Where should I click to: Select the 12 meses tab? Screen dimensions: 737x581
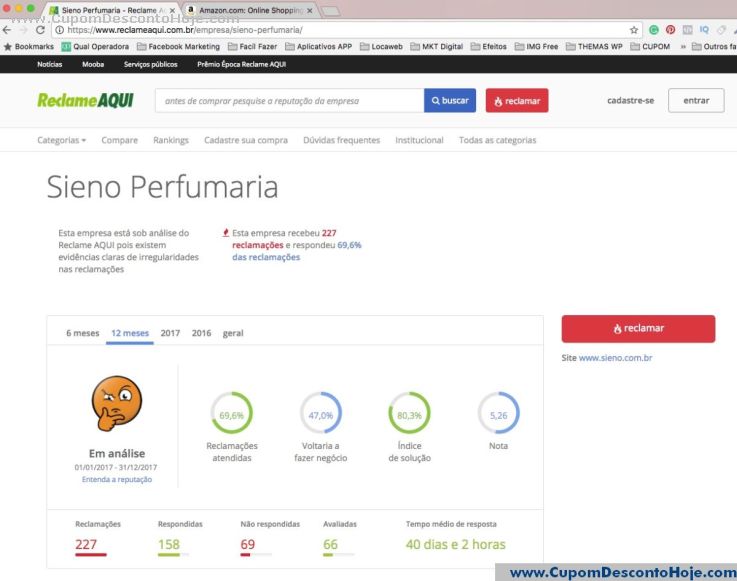[130, 333]
